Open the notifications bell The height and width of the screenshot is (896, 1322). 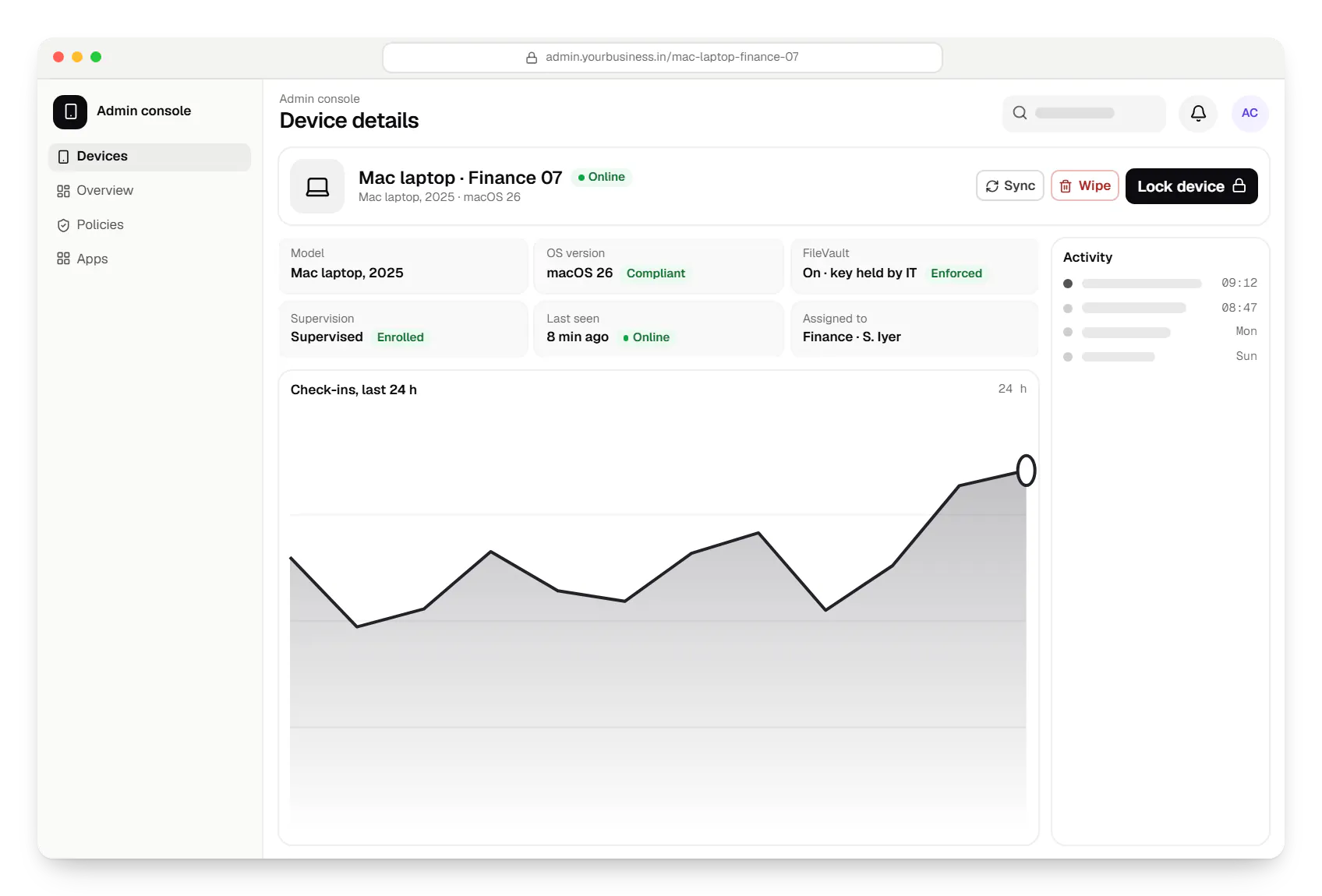[1198, 114]
